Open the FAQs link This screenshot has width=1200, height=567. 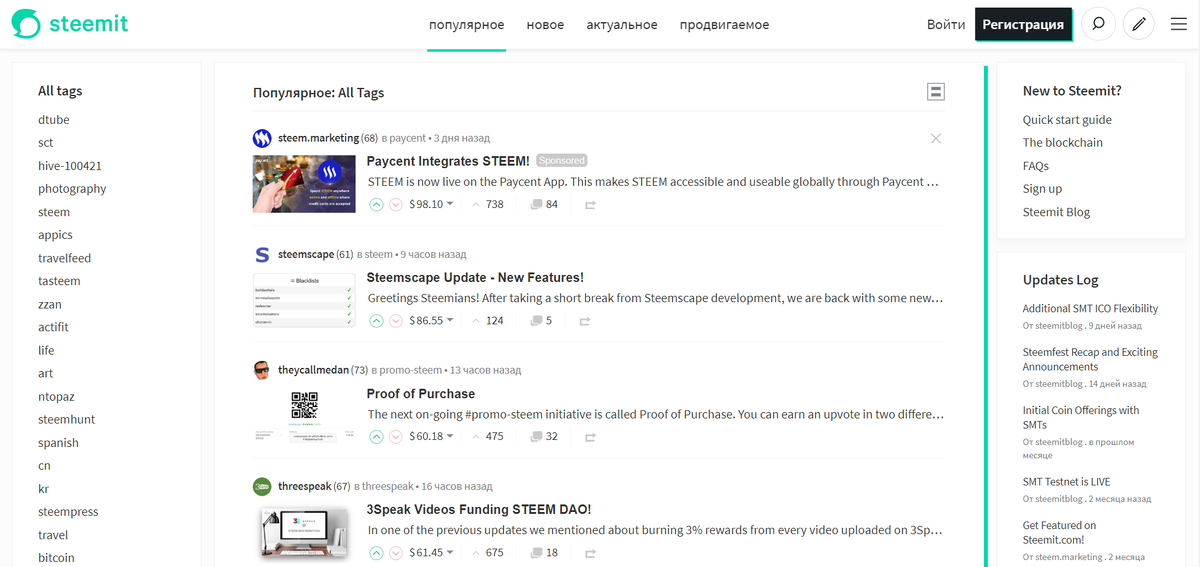click(x=1036, y=166)
